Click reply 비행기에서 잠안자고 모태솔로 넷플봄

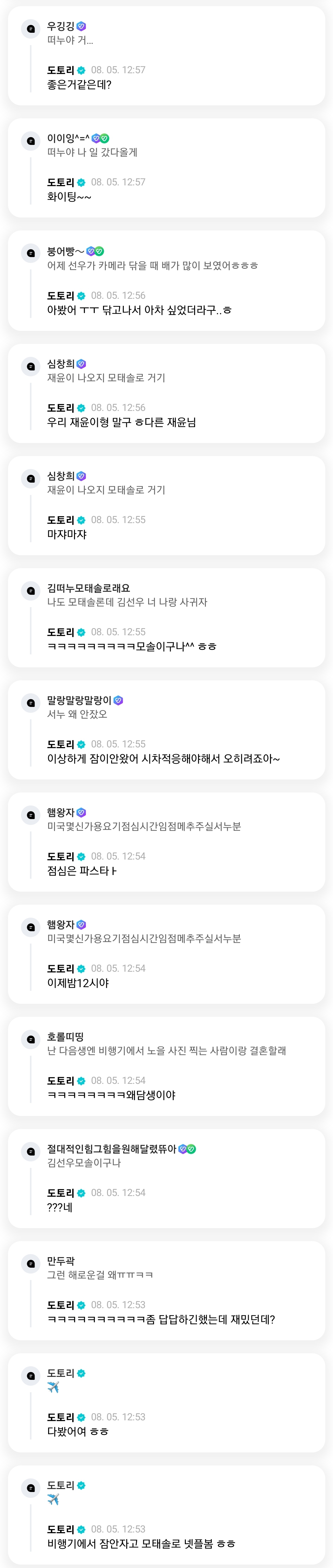pos(141,1544)
